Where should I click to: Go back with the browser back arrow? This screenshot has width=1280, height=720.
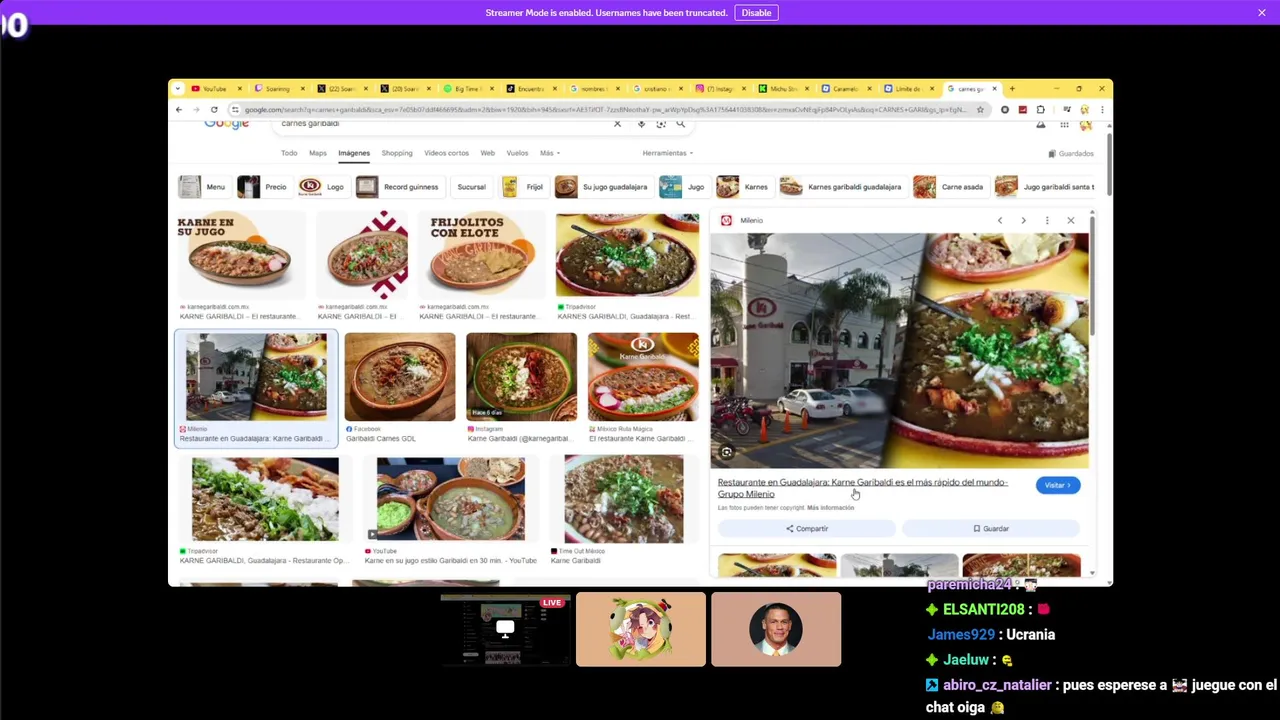point(178,109)
